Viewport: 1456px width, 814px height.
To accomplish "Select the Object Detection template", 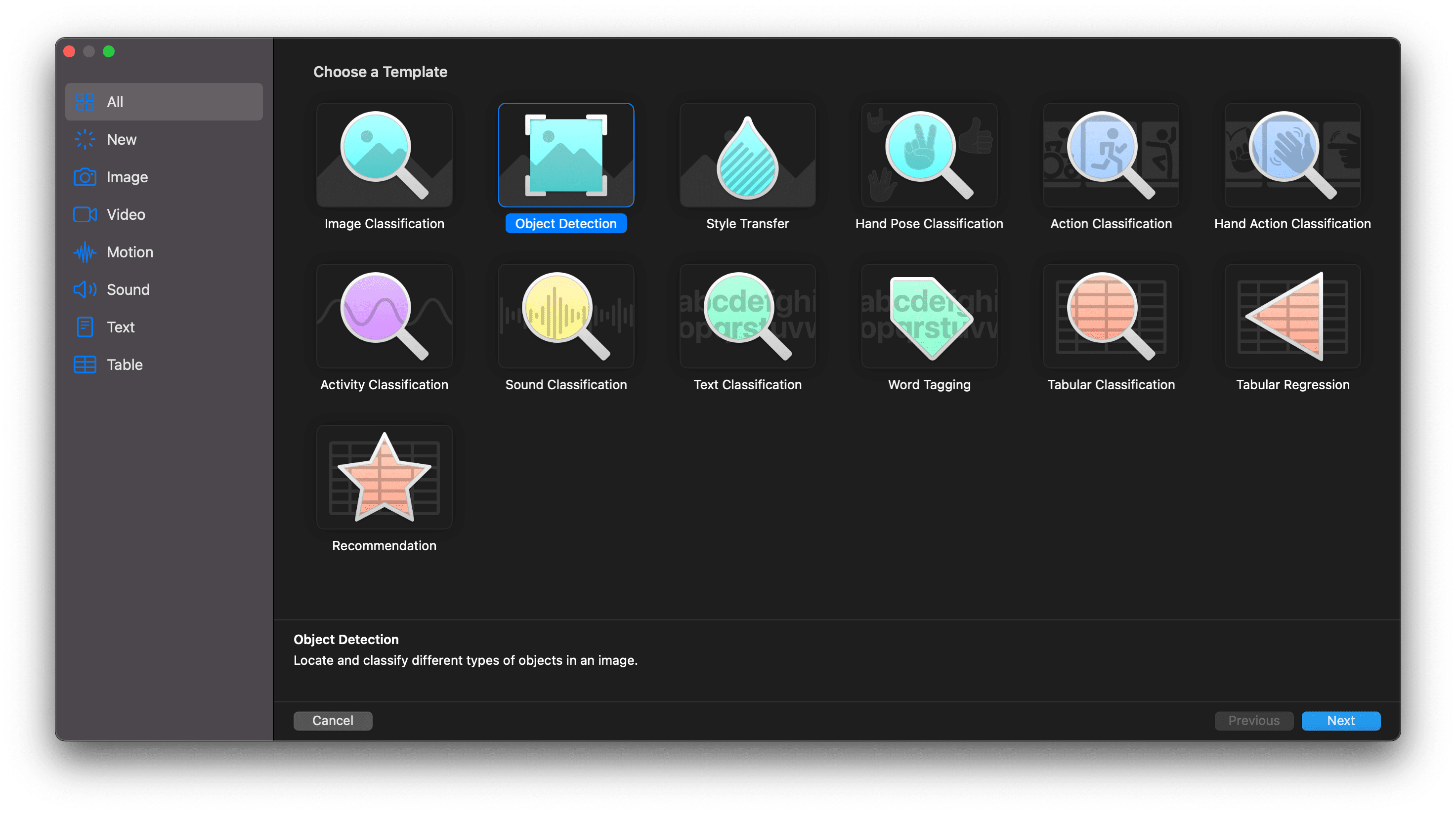I will (x=566, y=156).
